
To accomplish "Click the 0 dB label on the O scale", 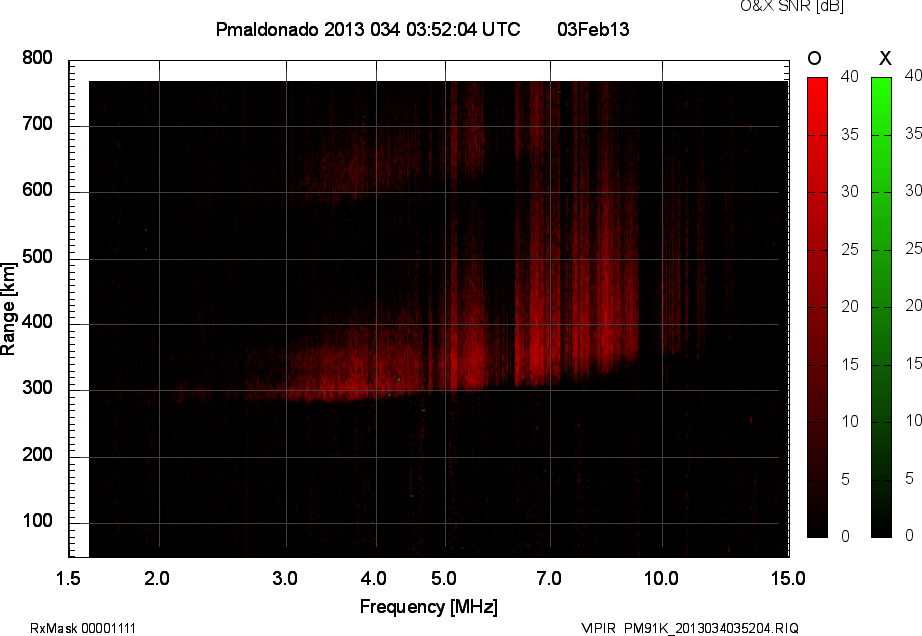I will click(x=846, y=536).
